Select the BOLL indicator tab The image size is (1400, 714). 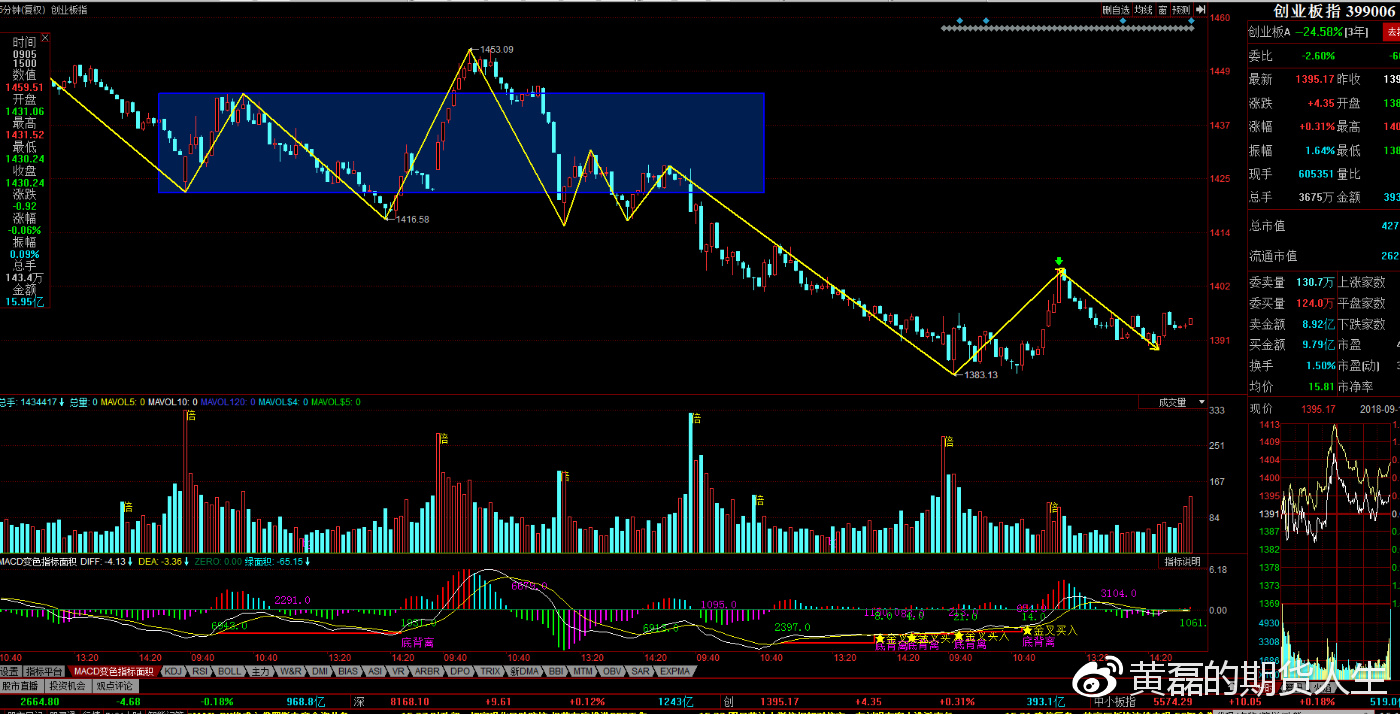point(229,671)
